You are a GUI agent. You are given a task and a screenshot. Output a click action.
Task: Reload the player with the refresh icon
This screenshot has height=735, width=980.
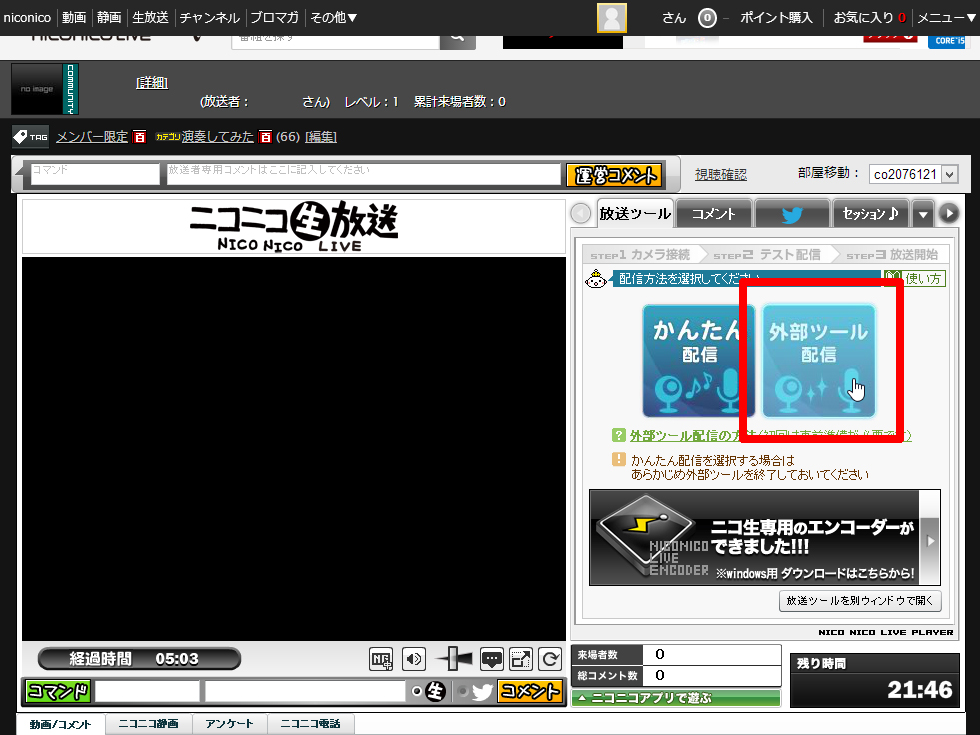(550, 659)
